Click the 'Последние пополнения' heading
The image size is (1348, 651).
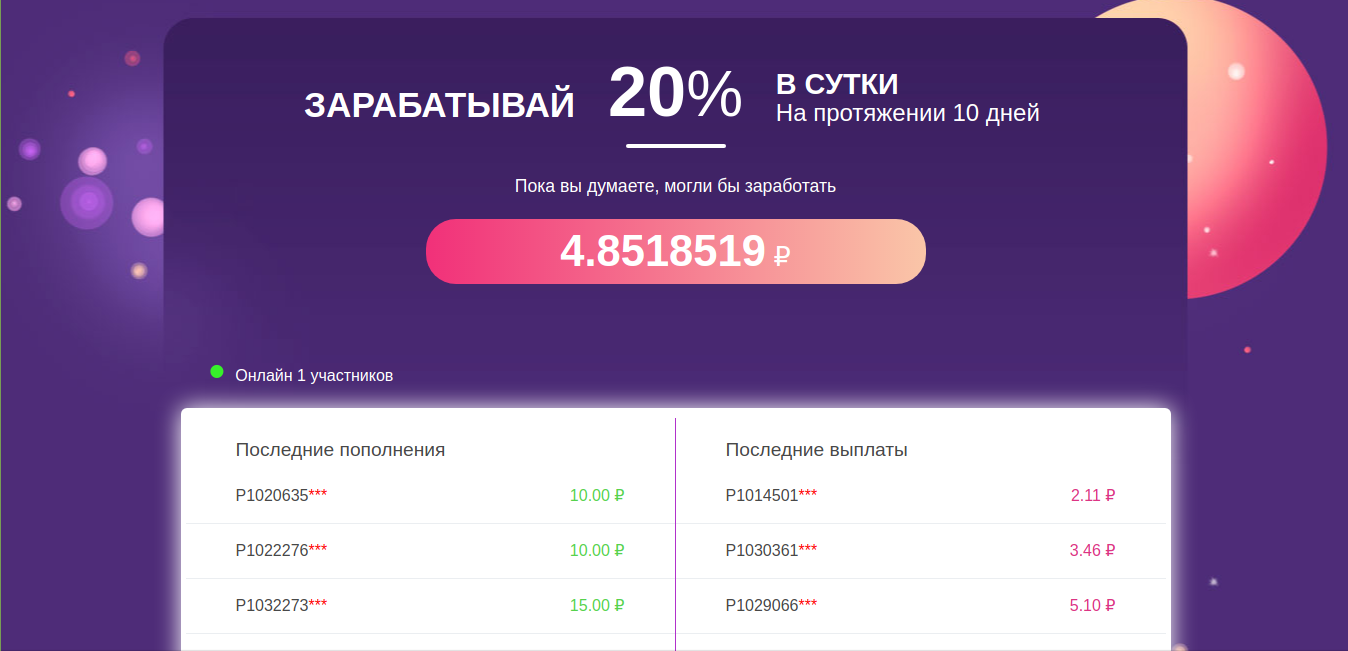point(340,450)
